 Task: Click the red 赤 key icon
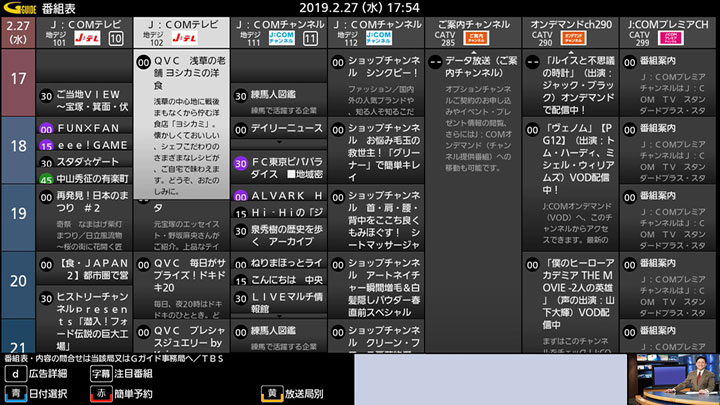click(x=101, y=394)
